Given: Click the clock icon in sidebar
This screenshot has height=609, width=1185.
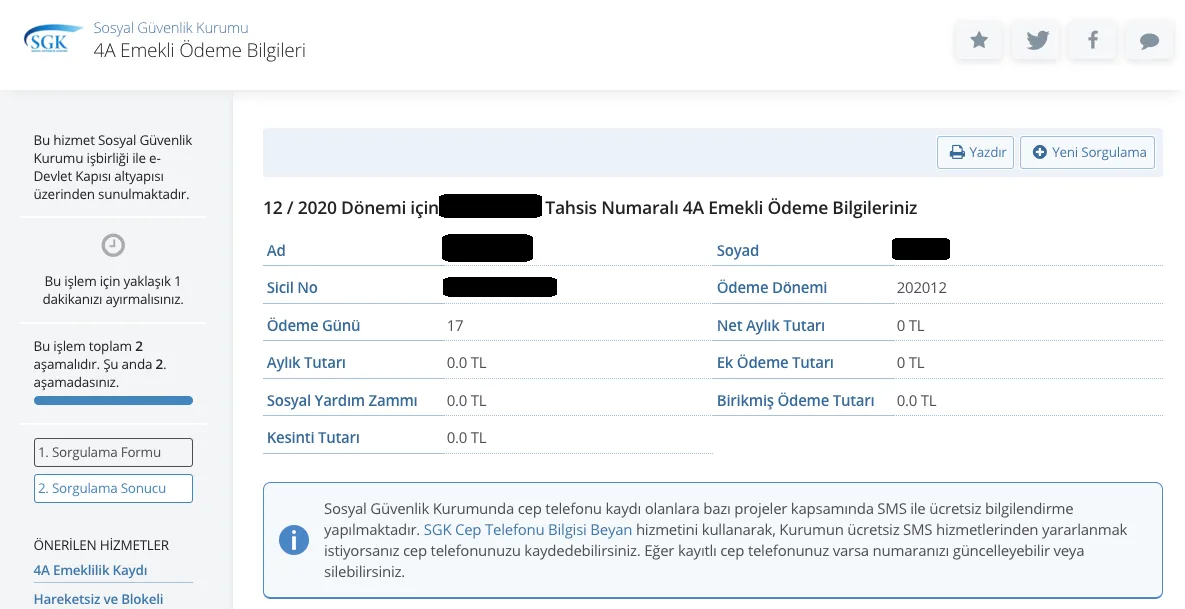Looking at the screenshot, I should click(113, 245).
